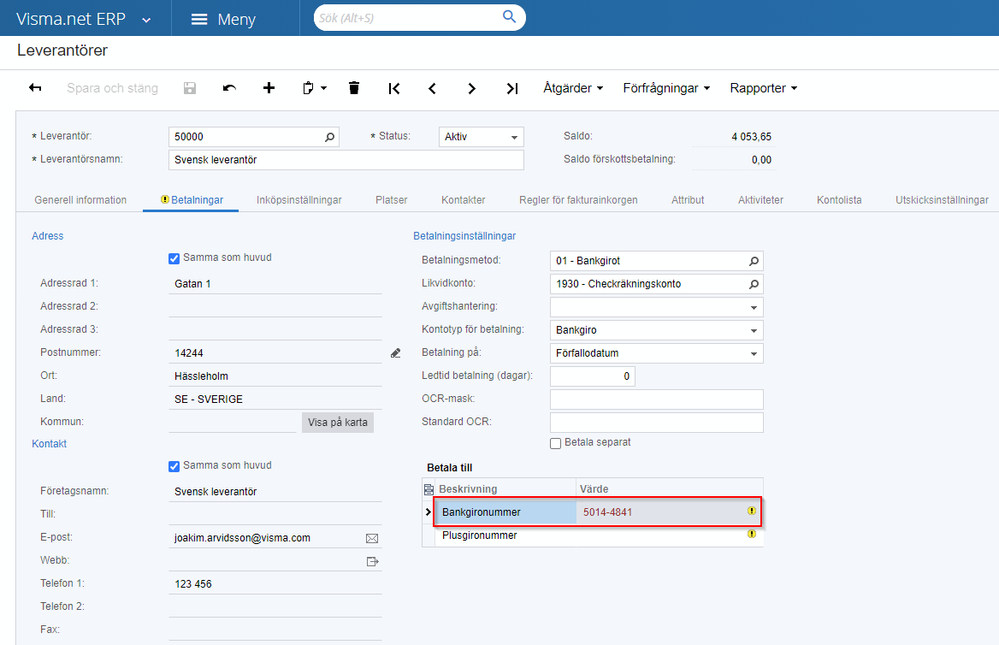Viewport: 999px width, 645px height.
Task: Open the Kontolista tab
Action: click(x=839, y=200)
